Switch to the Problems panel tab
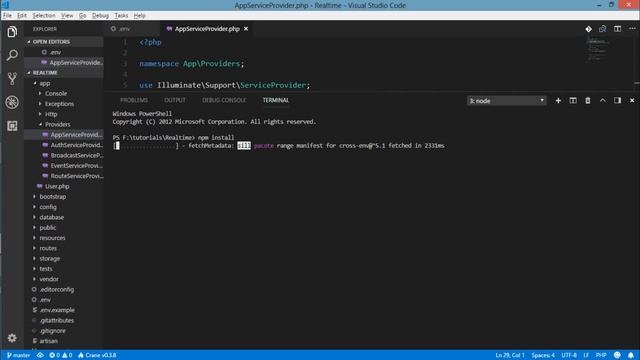 [134, 100]
